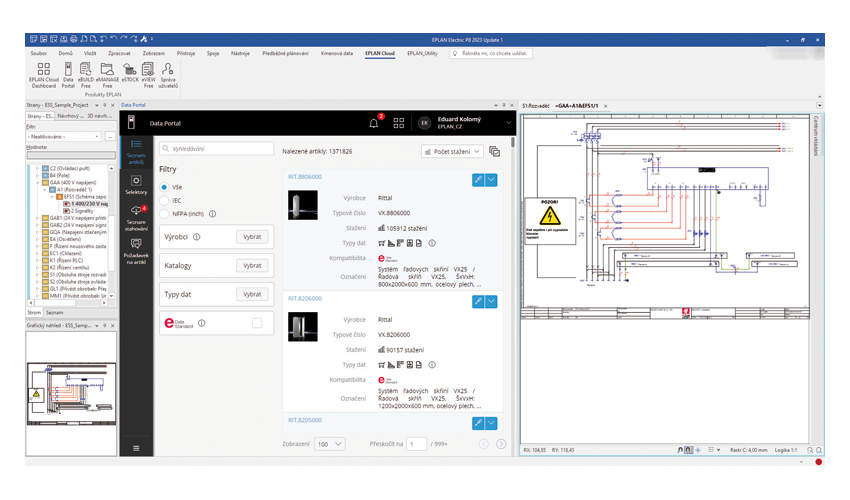Click the hamburger menu at sidebar bottom
This screenshot has height=500, width=850.
pos(136,448)
